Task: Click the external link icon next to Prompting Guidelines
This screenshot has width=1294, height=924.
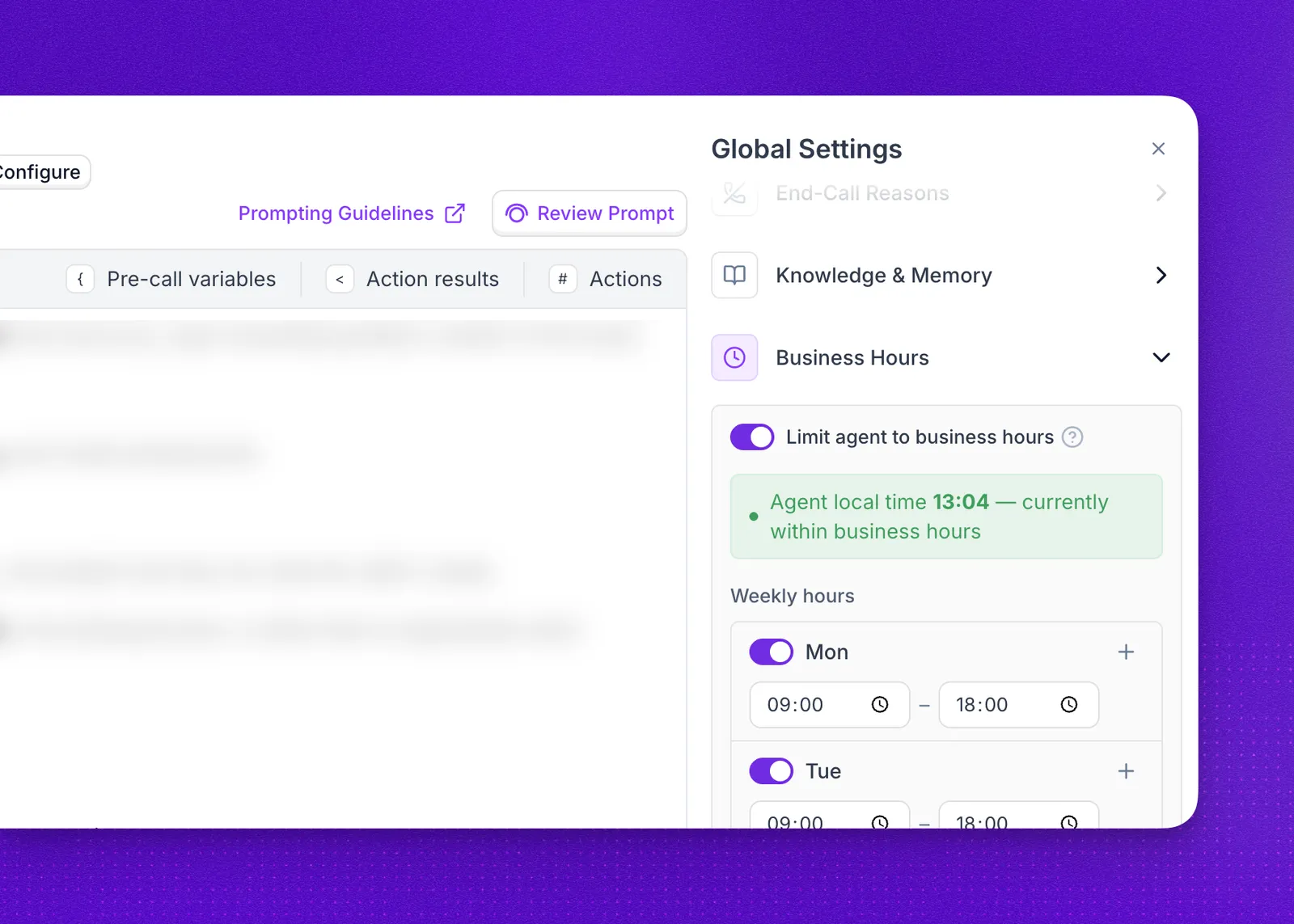Action: pos(455,213)
